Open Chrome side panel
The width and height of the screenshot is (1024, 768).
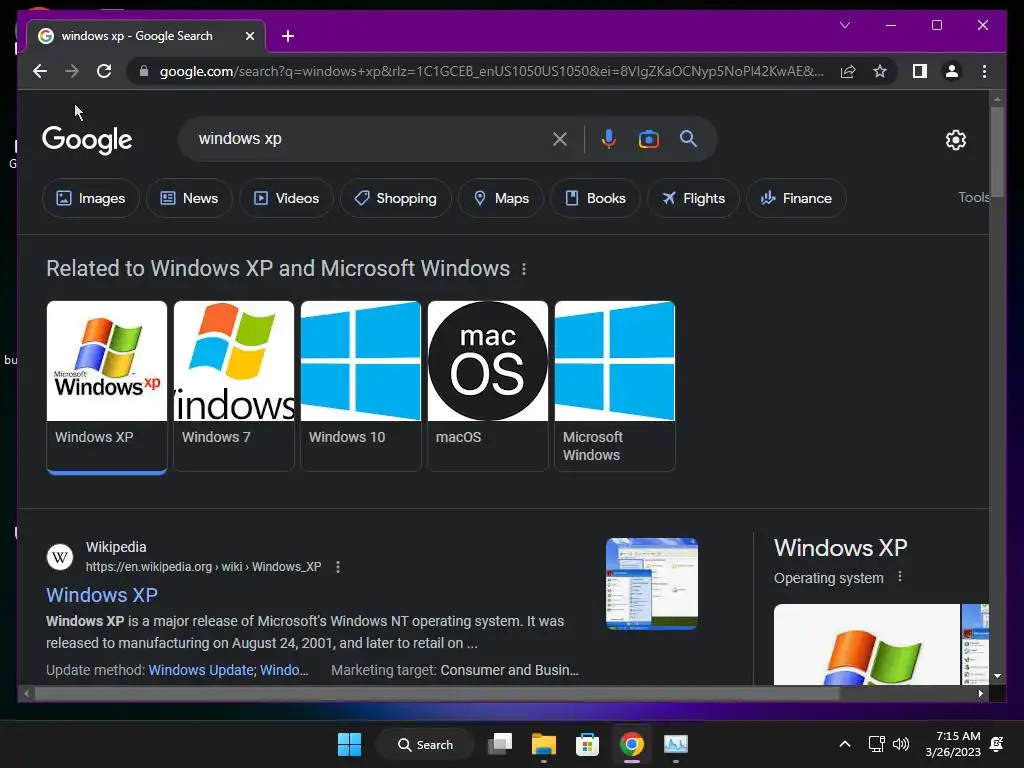pyautogui.click(x=920, y=71)
